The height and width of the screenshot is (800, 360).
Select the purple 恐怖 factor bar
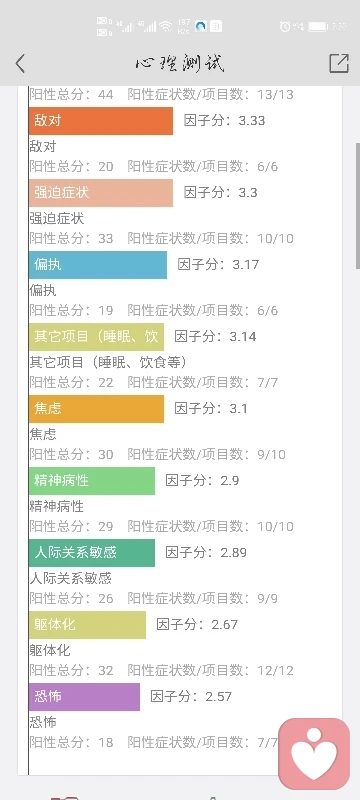pos(84,696)
